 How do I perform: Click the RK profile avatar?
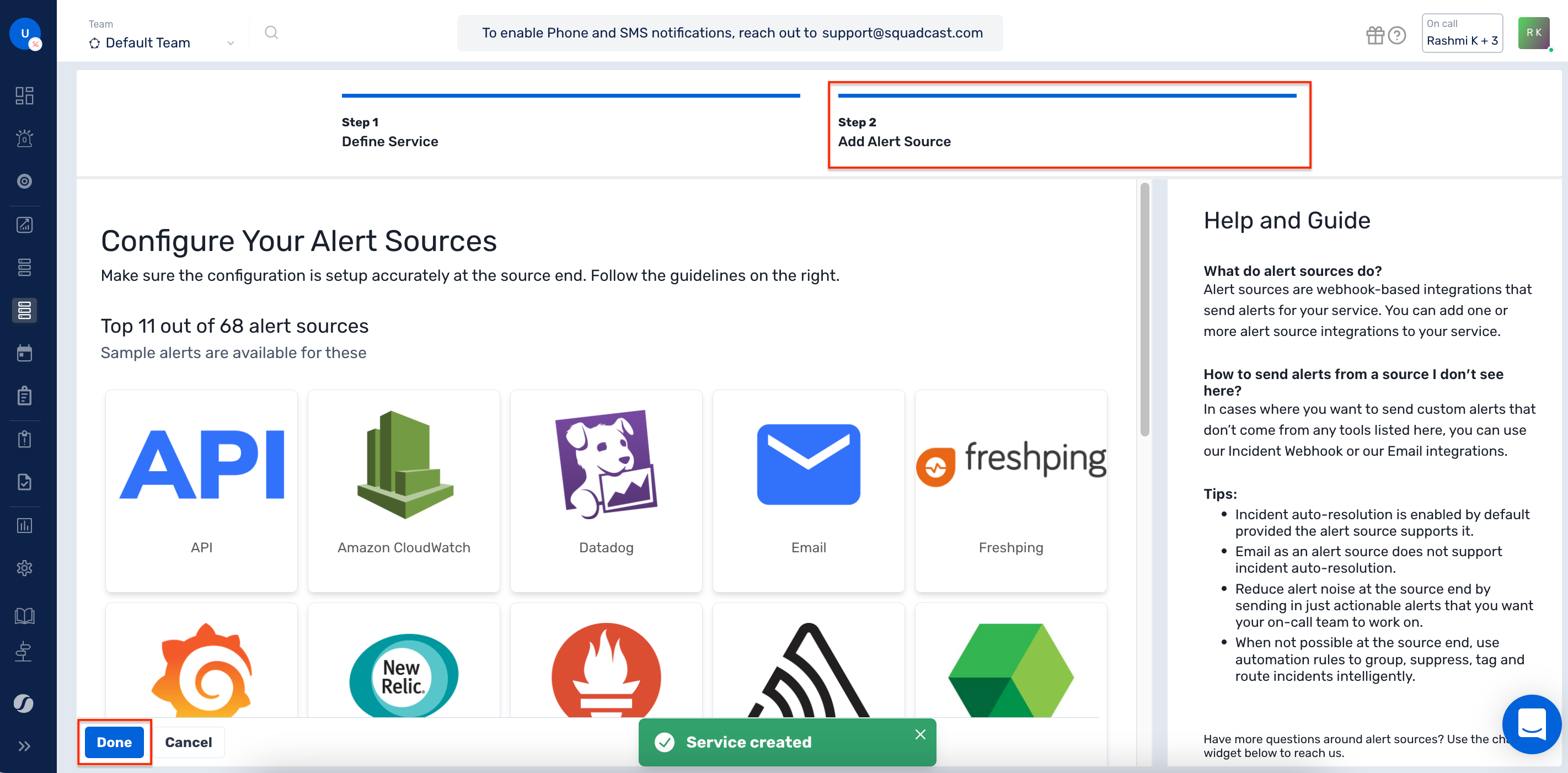tap(1534, 33)
